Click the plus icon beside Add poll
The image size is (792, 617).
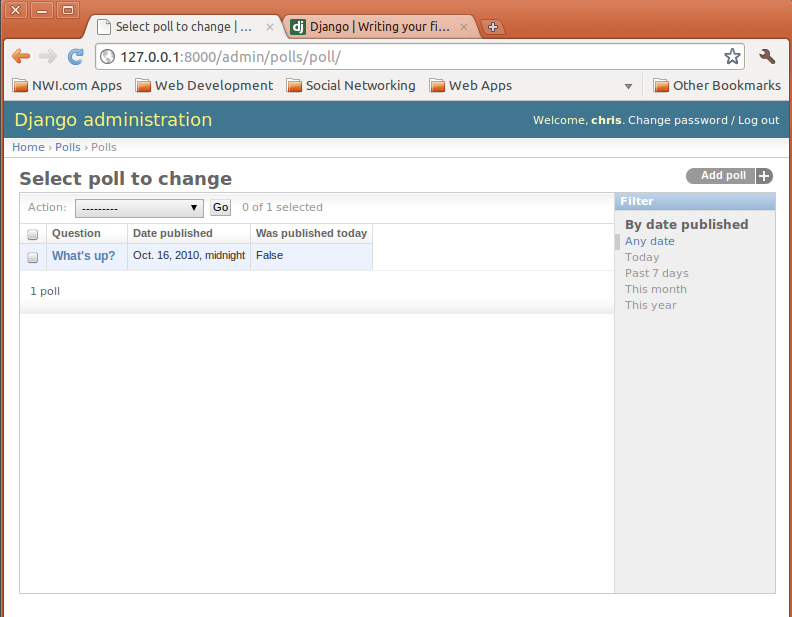point(764,176)
